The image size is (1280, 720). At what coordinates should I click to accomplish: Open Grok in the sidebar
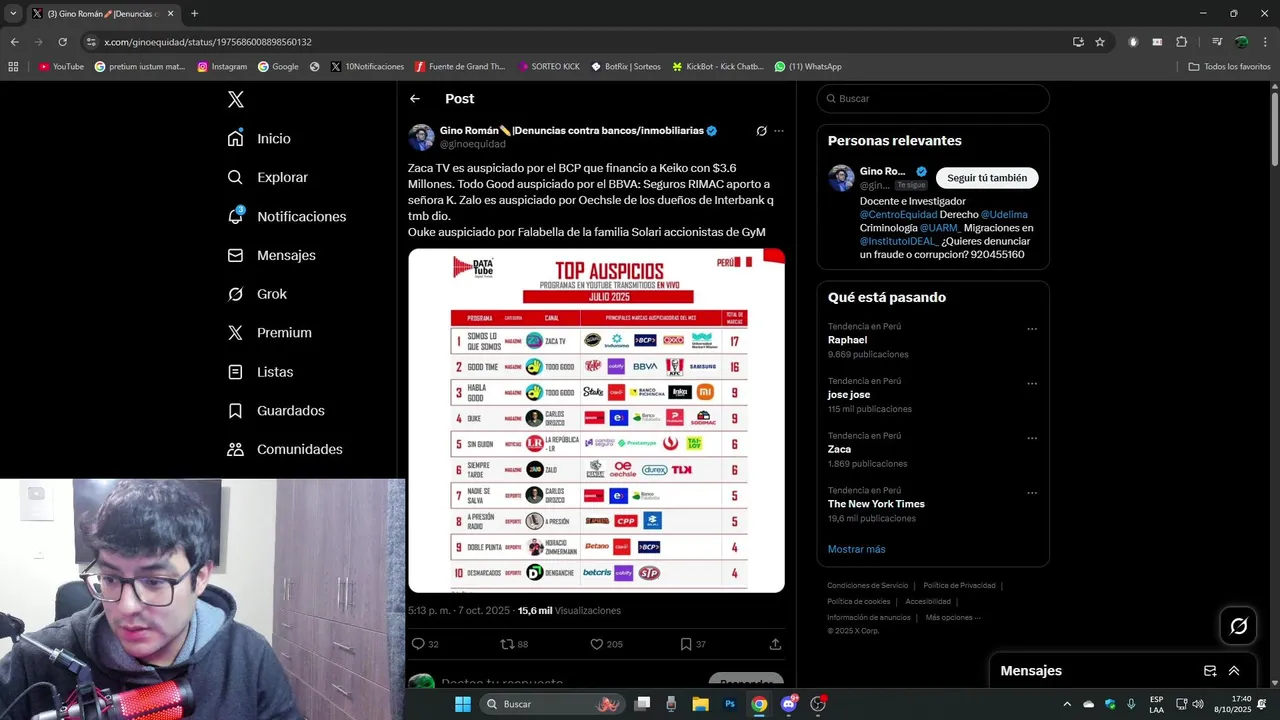point(257,294)
